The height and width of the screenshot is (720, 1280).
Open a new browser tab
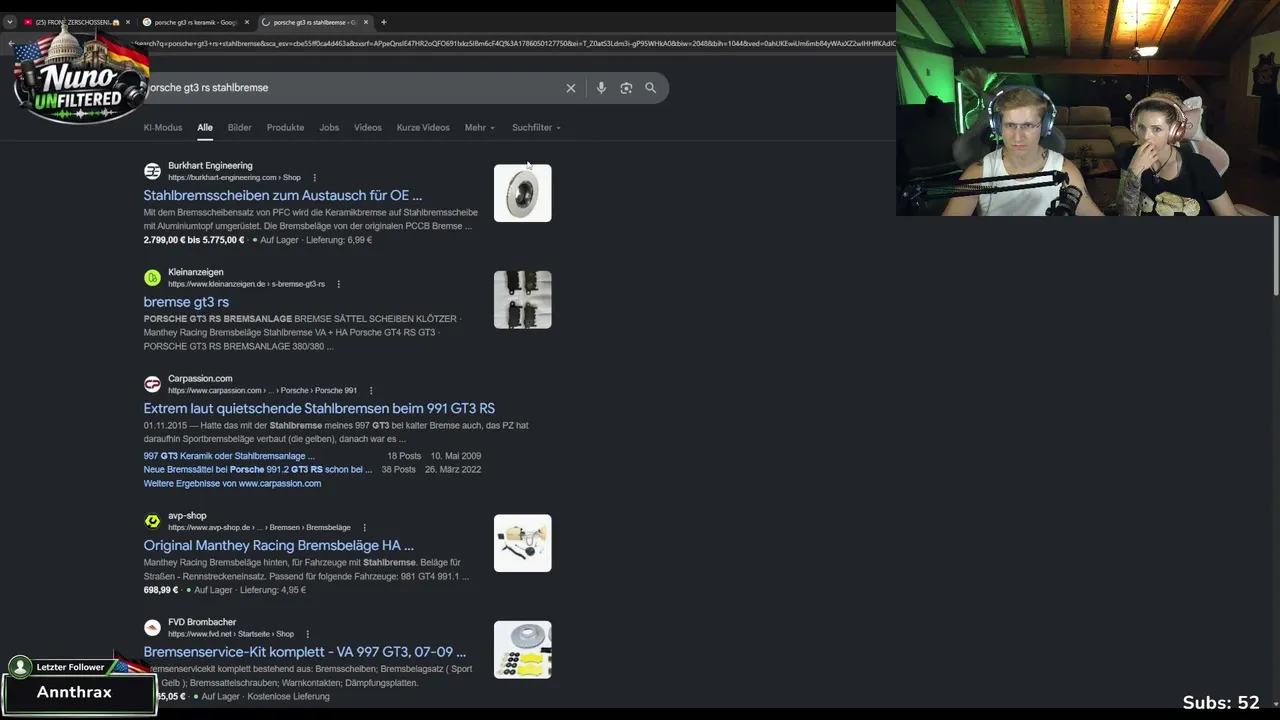coord(383,22)
